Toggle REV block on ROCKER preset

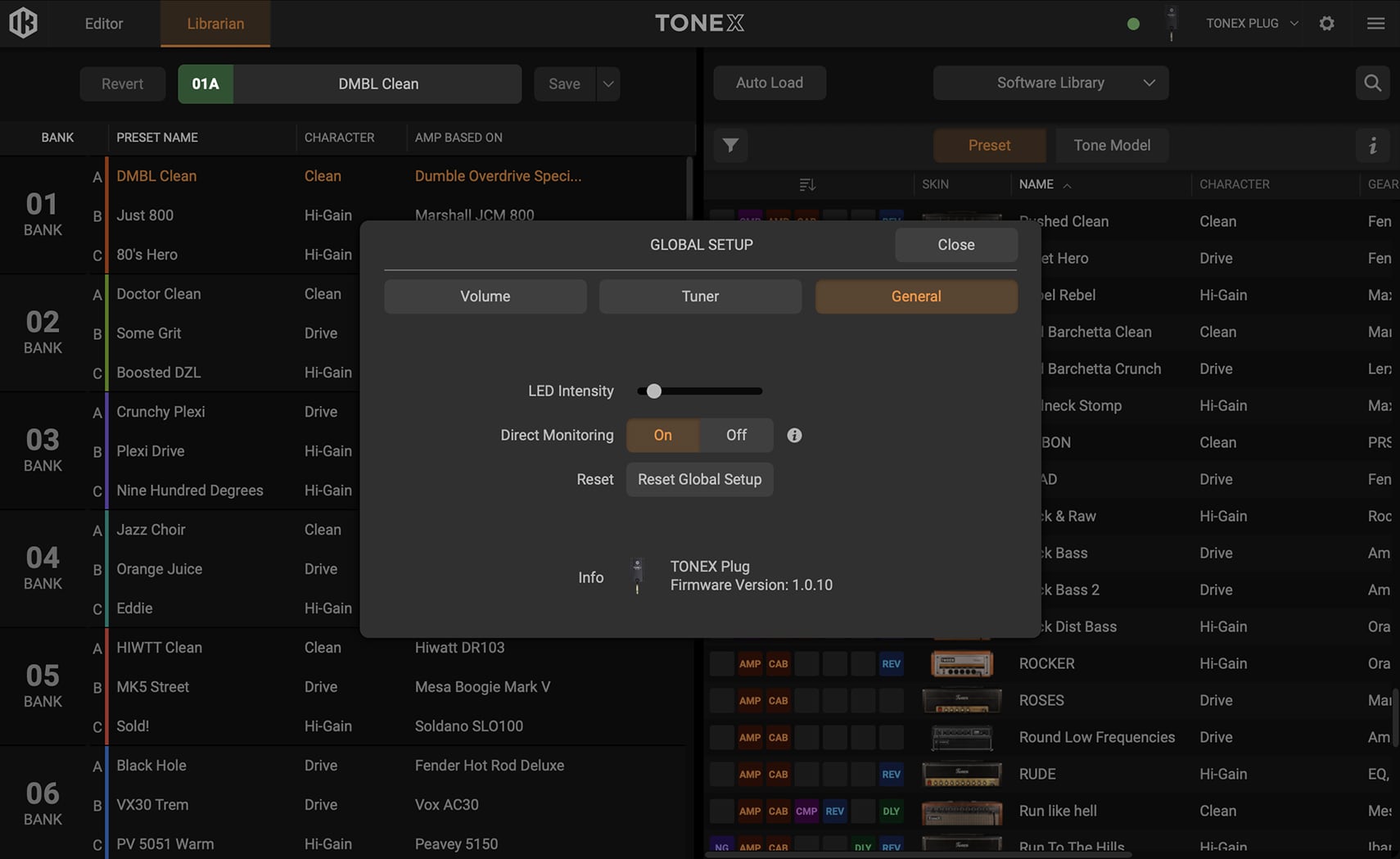pos(891,663)
